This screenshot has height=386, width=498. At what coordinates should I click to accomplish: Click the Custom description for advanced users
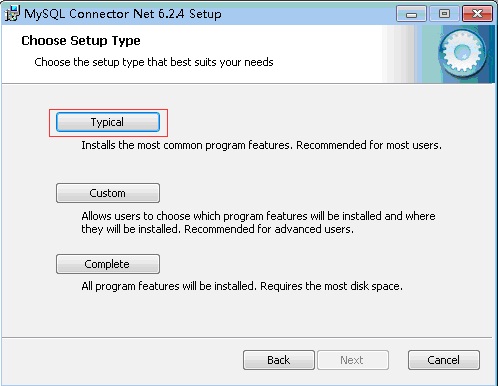[x=258, y=223]
